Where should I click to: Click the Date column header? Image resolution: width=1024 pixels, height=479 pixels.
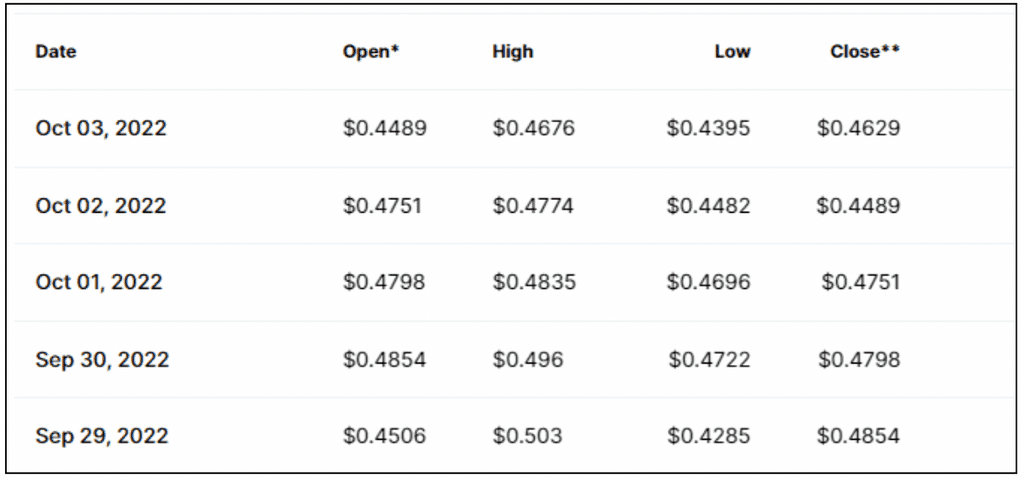[x=56, y=52]
